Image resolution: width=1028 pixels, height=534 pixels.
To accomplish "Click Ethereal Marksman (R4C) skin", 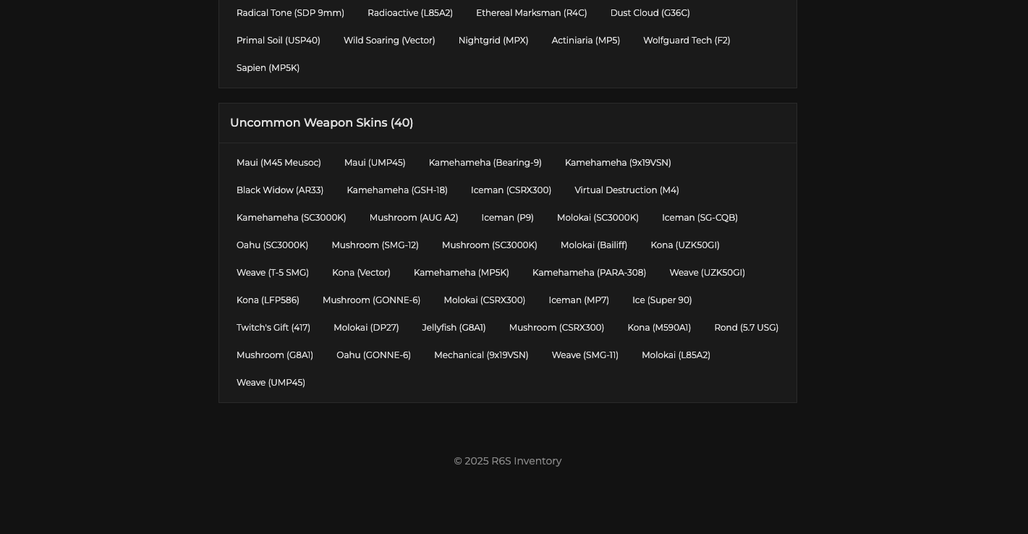I will tap(531, 13).
